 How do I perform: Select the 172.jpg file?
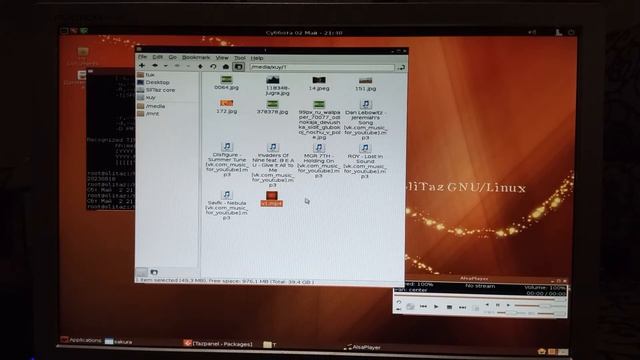227,106
